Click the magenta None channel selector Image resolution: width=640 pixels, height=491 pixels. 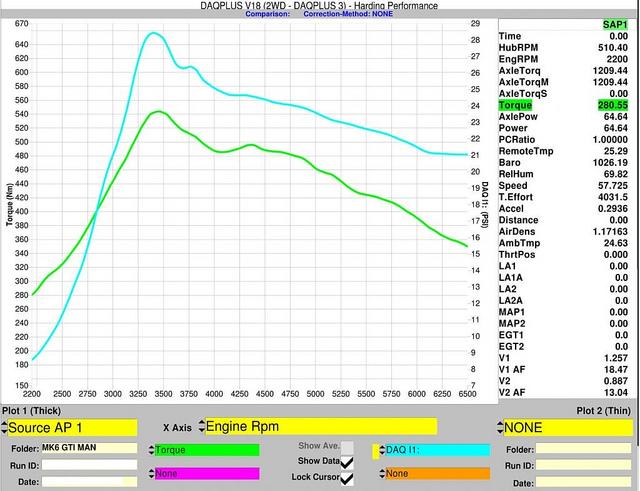click(205, 473)
